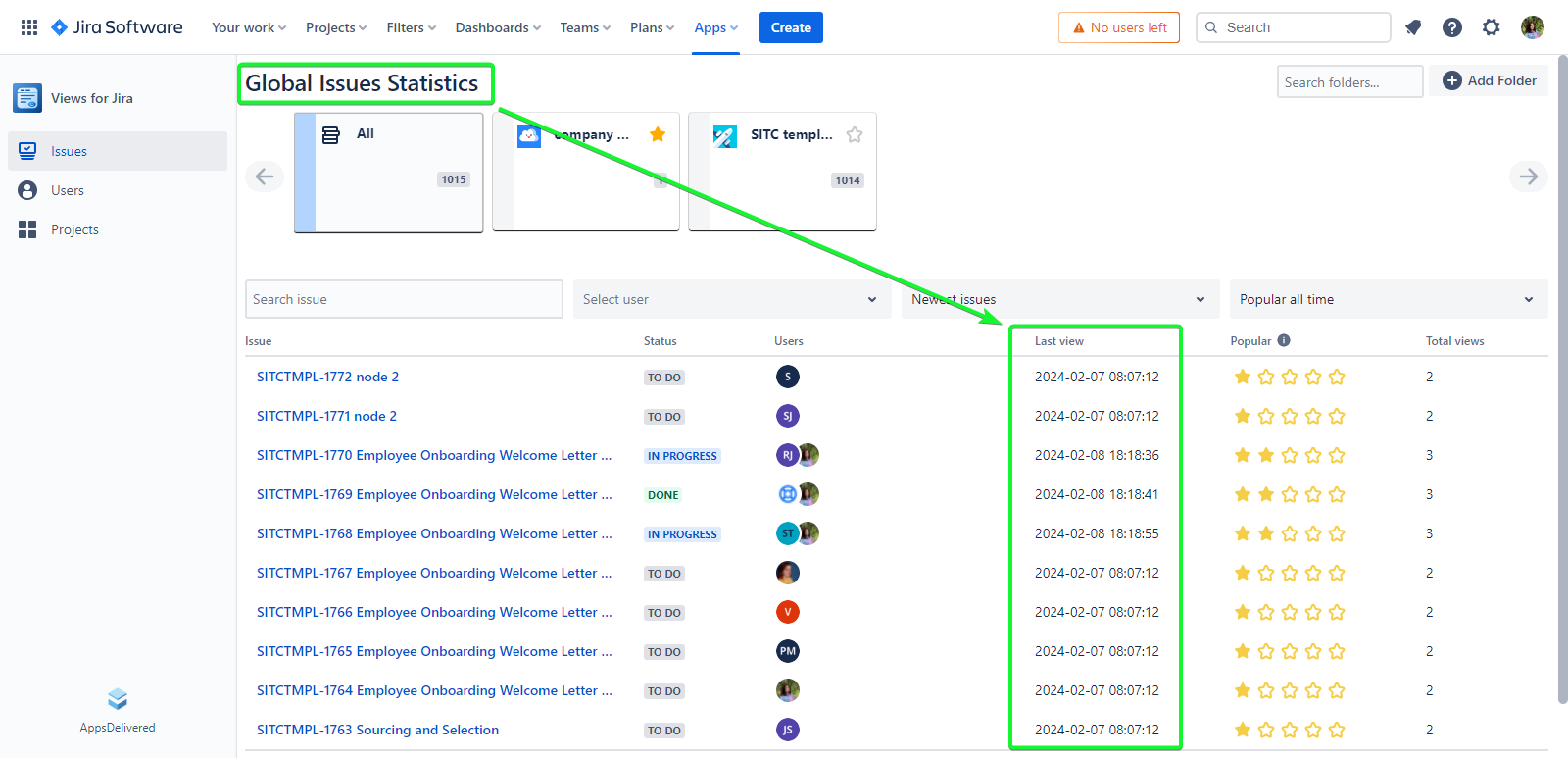This screenshot has height=758, width=1568.
Task: Open issue SITCTMPL-1763 Sourcing and Selection
Action: [377, 730]
